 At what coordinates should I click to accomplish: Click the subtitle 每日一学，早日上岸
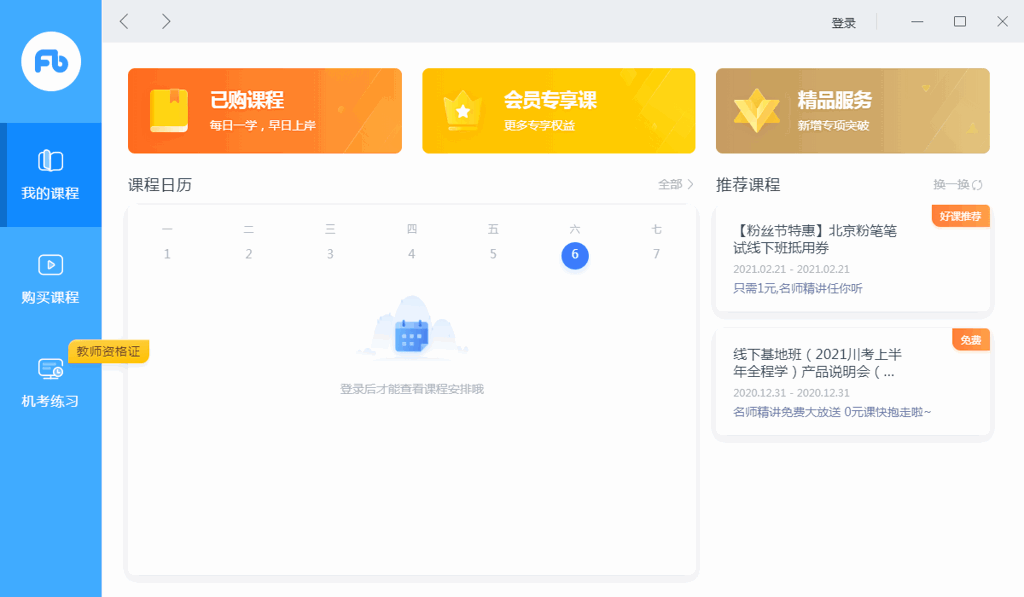click(263, 125)
